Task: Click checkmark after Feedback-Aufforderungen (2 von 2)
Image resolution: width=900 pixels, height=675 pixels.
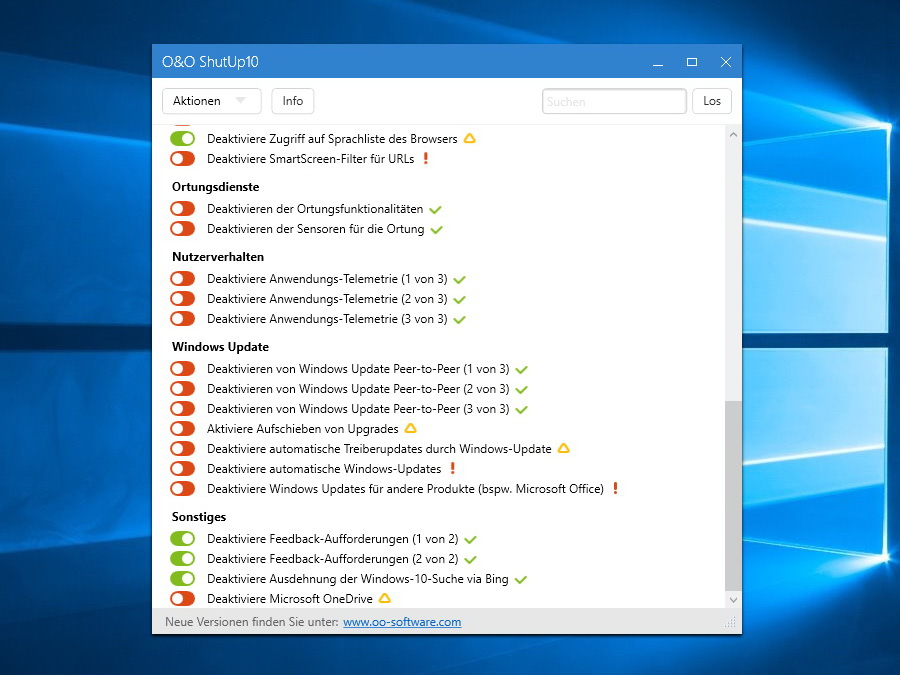Action: [471, 560]
